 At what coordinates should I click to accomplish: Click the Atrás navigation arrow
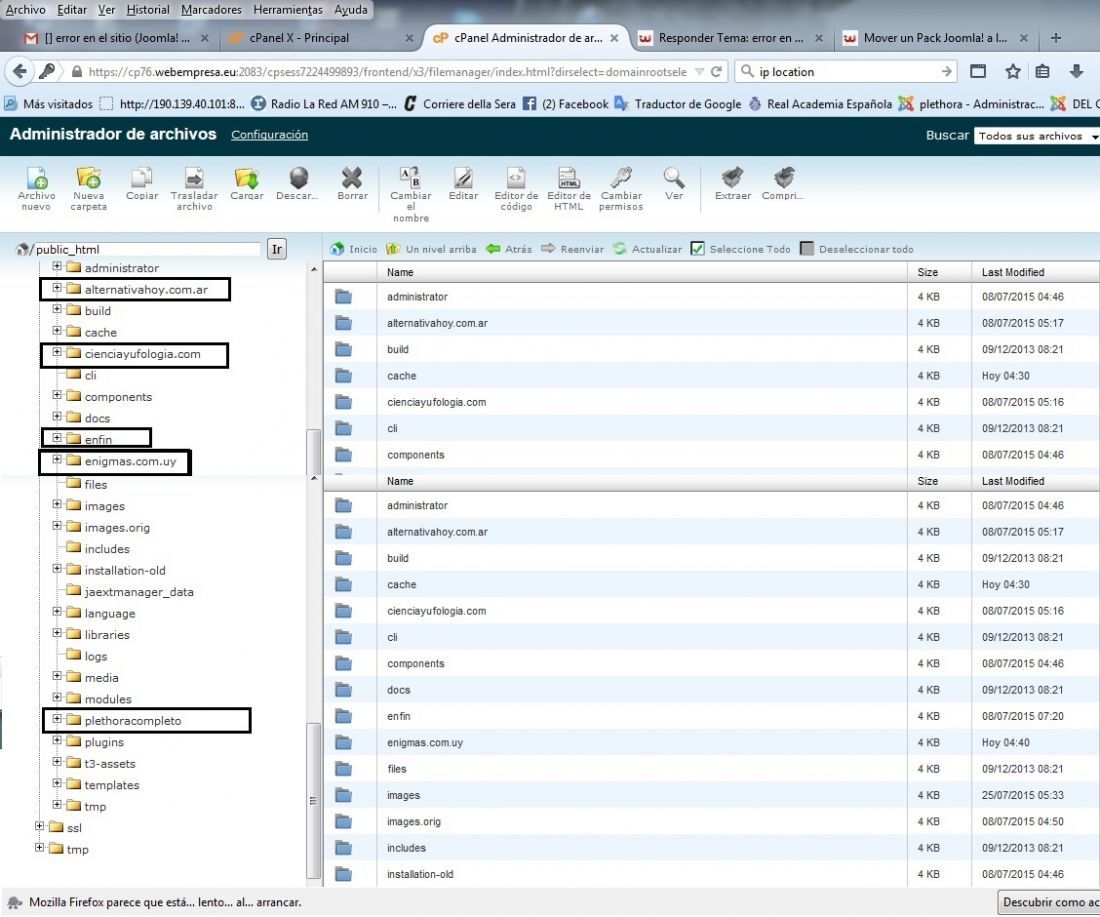[509, 249]
